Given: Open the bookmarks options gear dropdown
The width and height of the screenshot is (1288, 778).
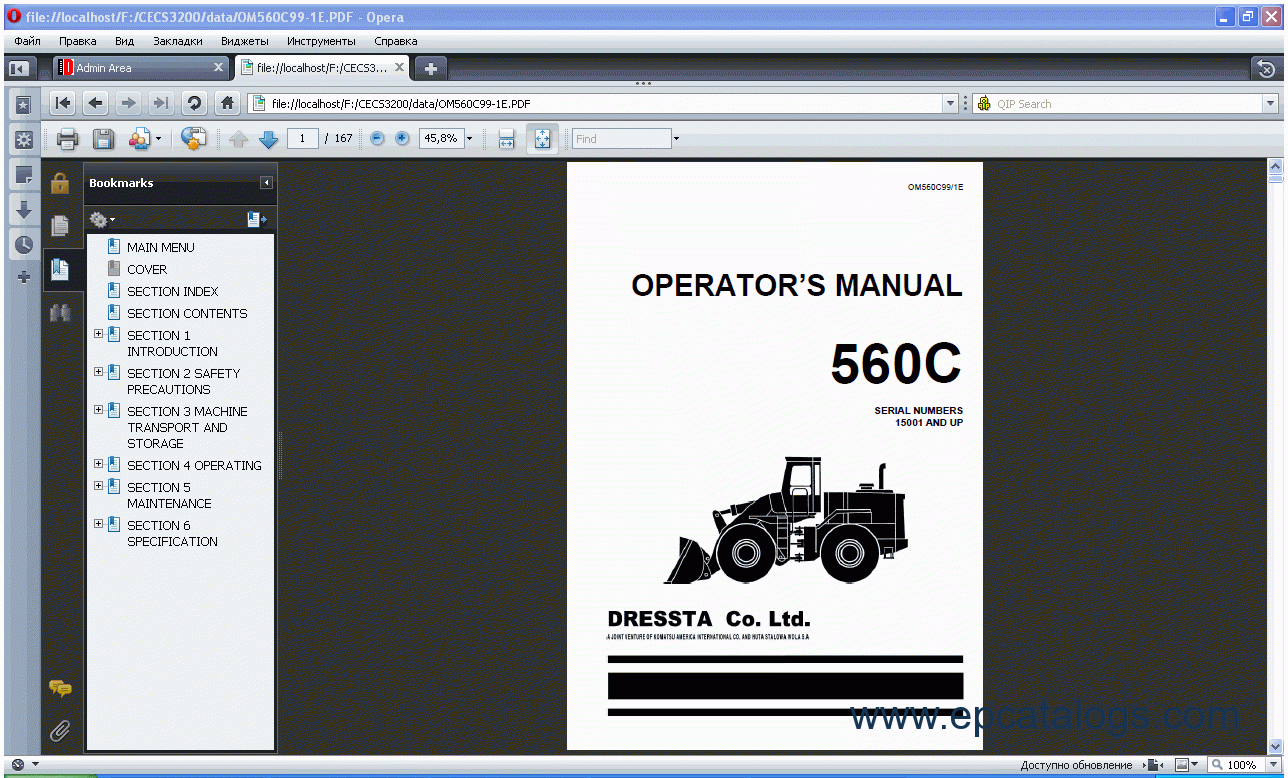Looking at the screenshot, I should point(102,220).
